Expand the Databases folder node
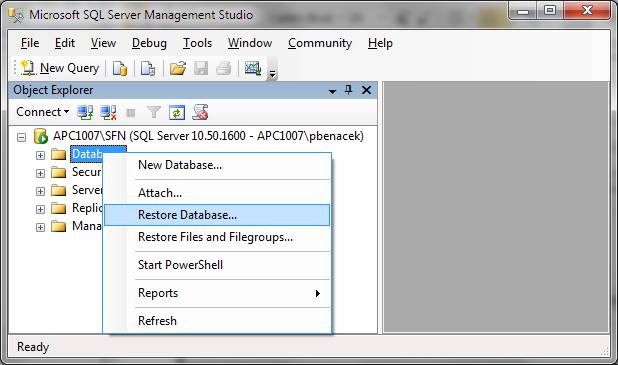Viewport: 618px width, 365px height. 40,155
